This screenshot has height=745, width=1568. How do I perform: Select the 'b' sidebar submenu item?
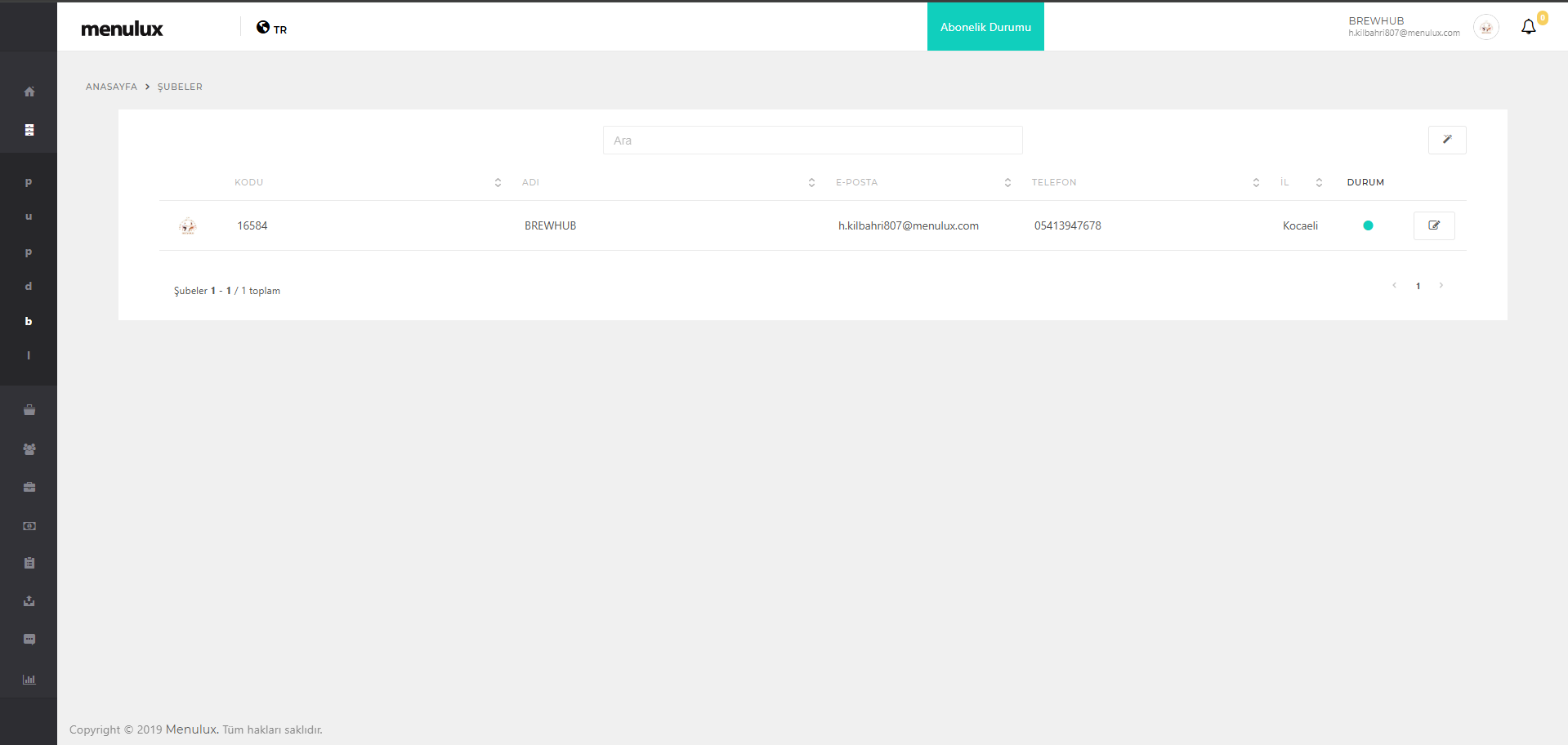click(29, 321)
